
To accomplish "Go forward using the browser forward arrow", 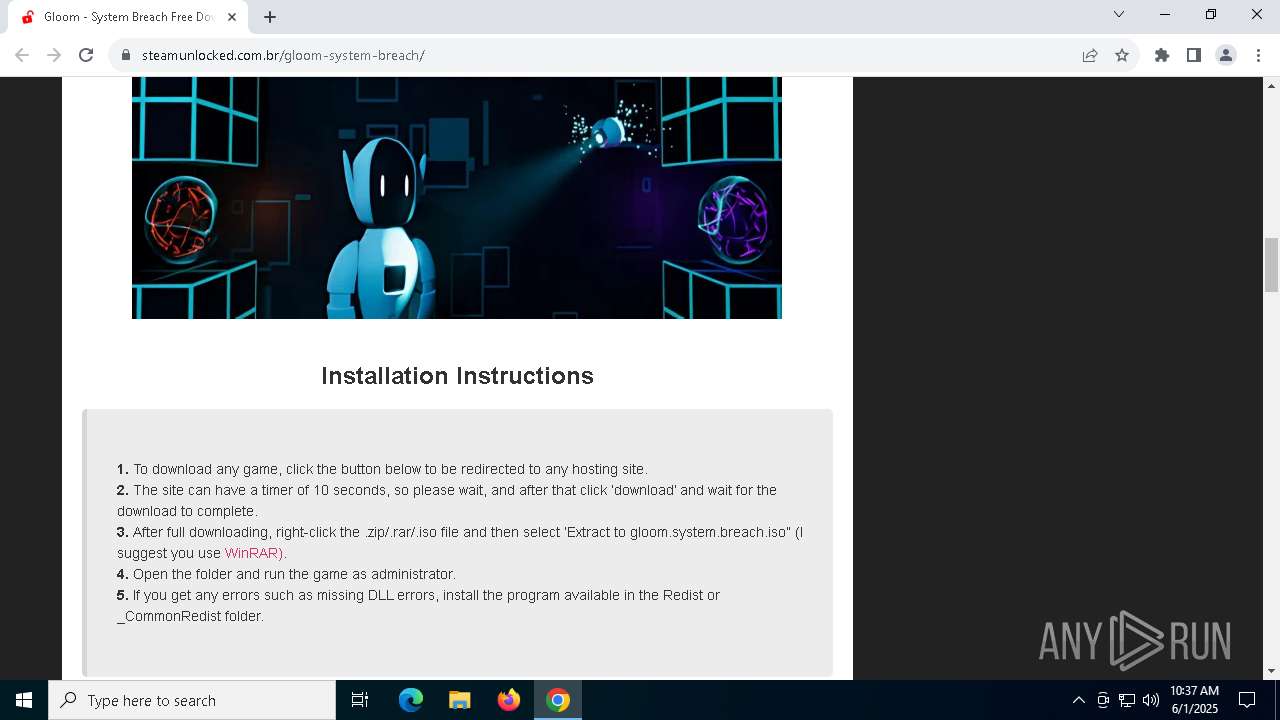I will [x=54, y=55].
